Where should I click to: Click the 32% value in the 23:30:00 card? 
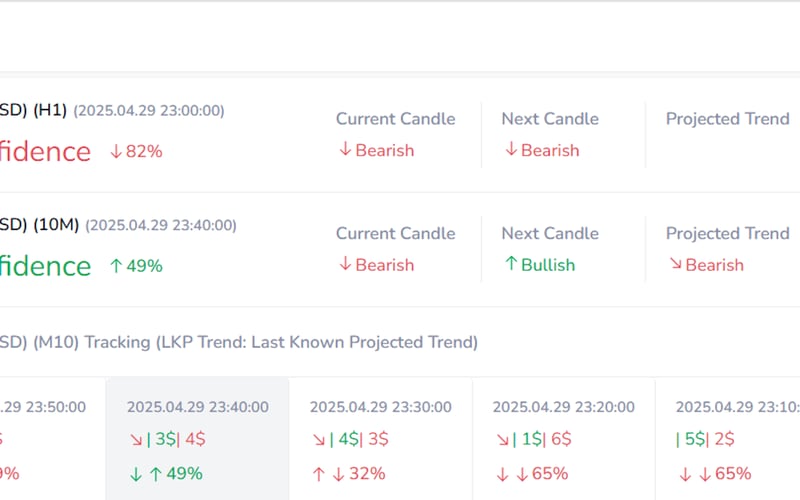pos(366,473)
